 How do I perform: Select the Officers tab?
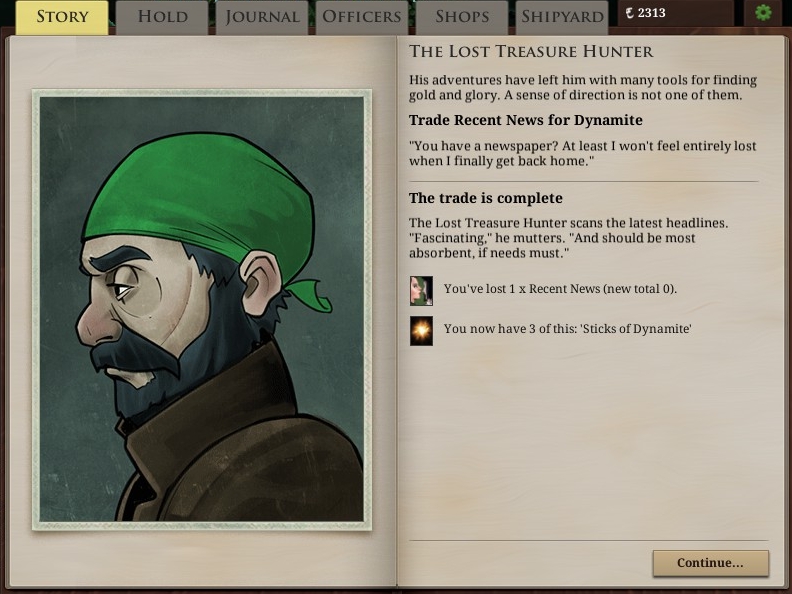coord(362,18)
